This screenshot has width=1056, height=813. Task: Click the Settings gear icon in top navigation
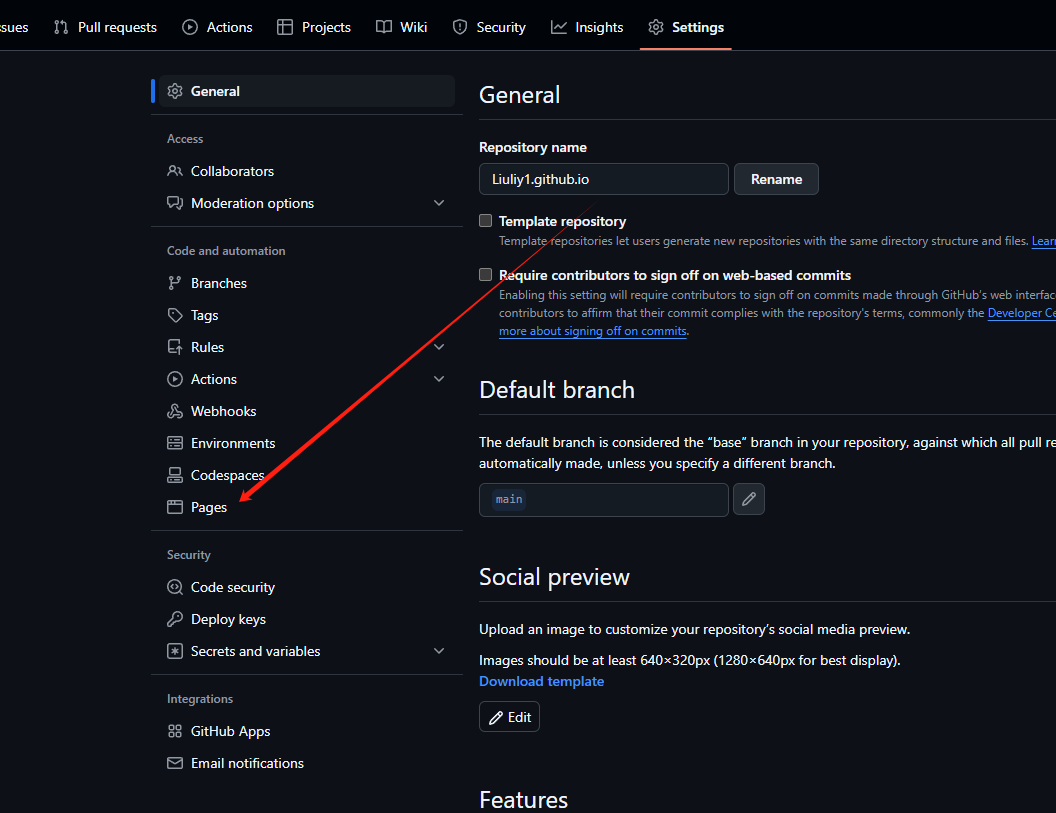coord(656,27)
